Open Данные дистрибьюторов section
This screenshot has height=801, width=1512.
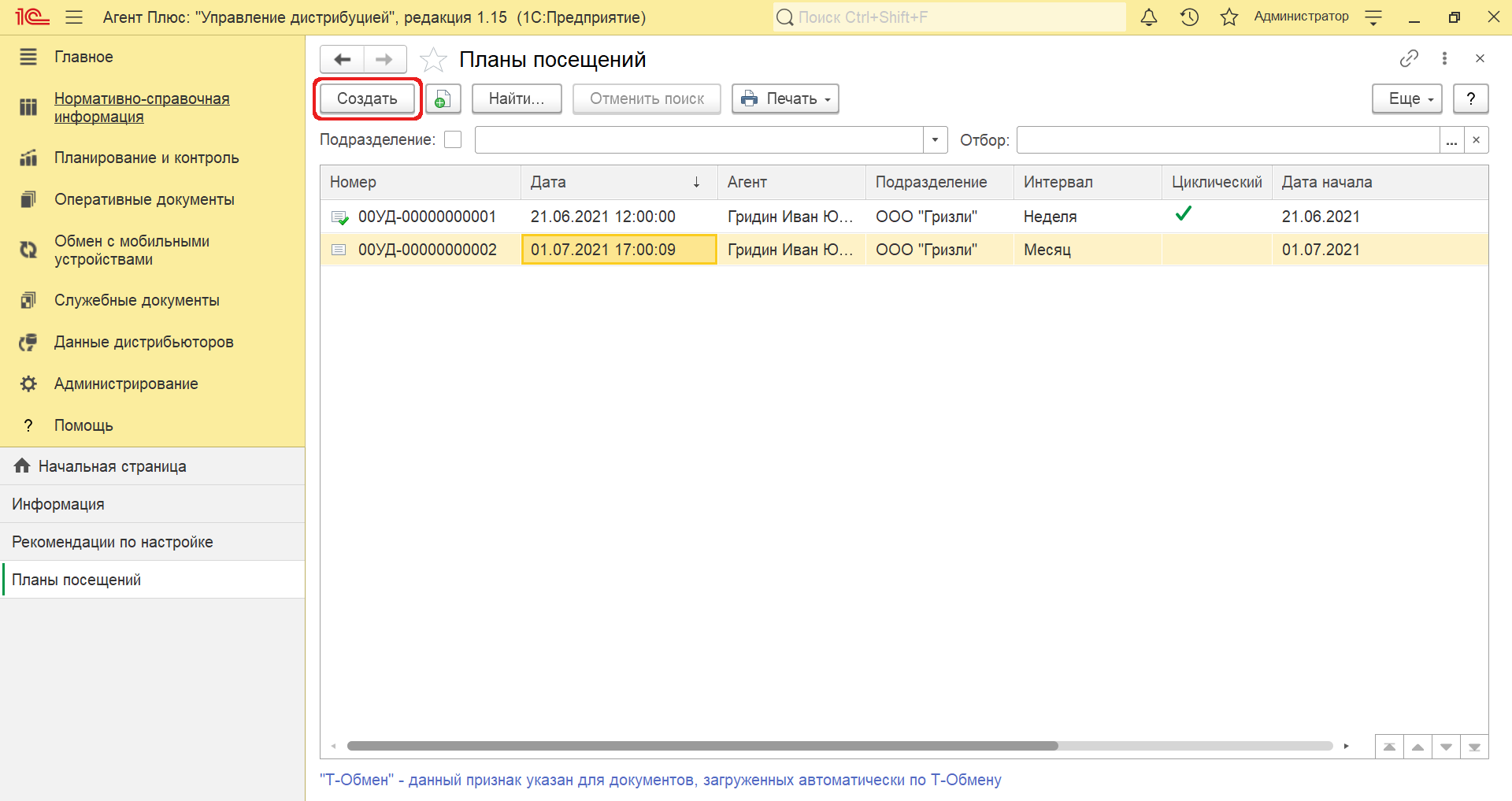click(144, 342)
